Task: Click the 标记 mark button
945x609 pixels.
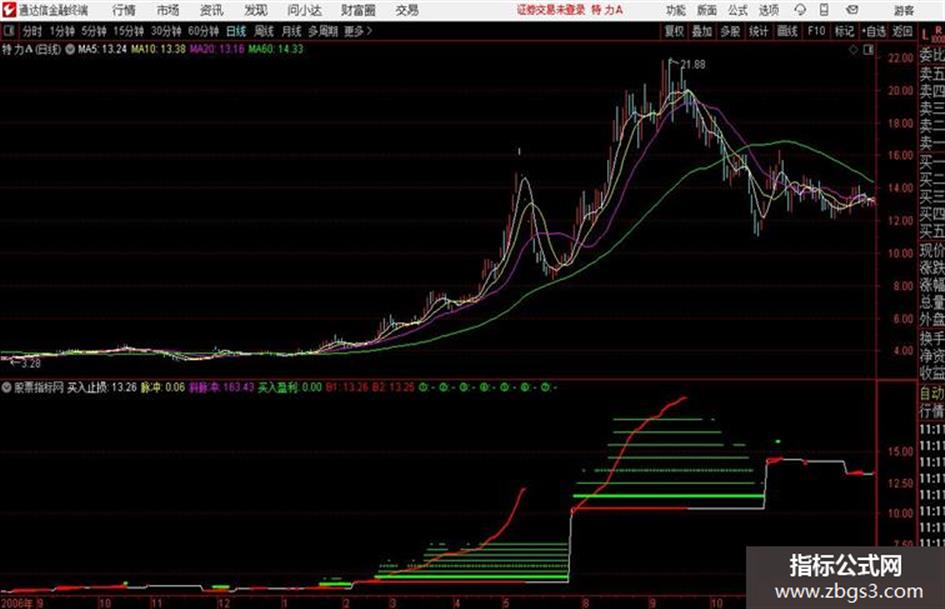Action: click(x=844, y=31)
